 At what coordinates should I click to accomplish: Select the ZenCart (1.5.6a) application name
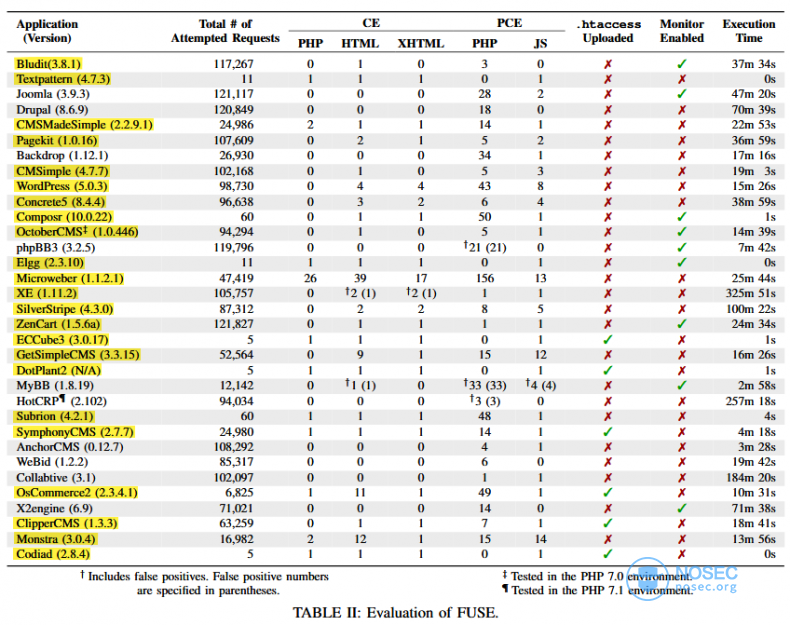58,324
